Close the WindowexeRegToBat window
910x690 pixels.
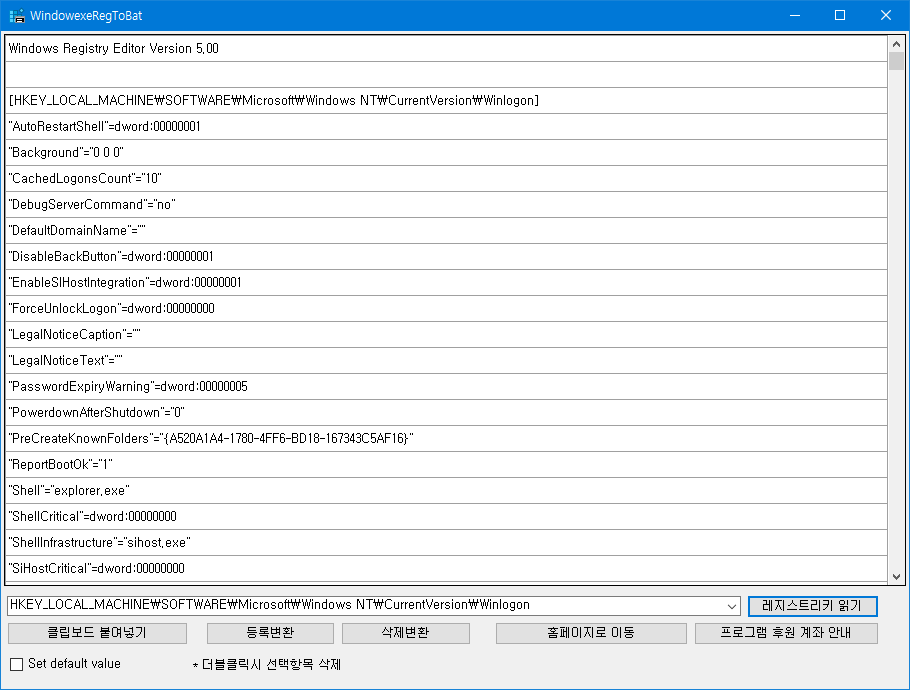(x=886, y=16)
